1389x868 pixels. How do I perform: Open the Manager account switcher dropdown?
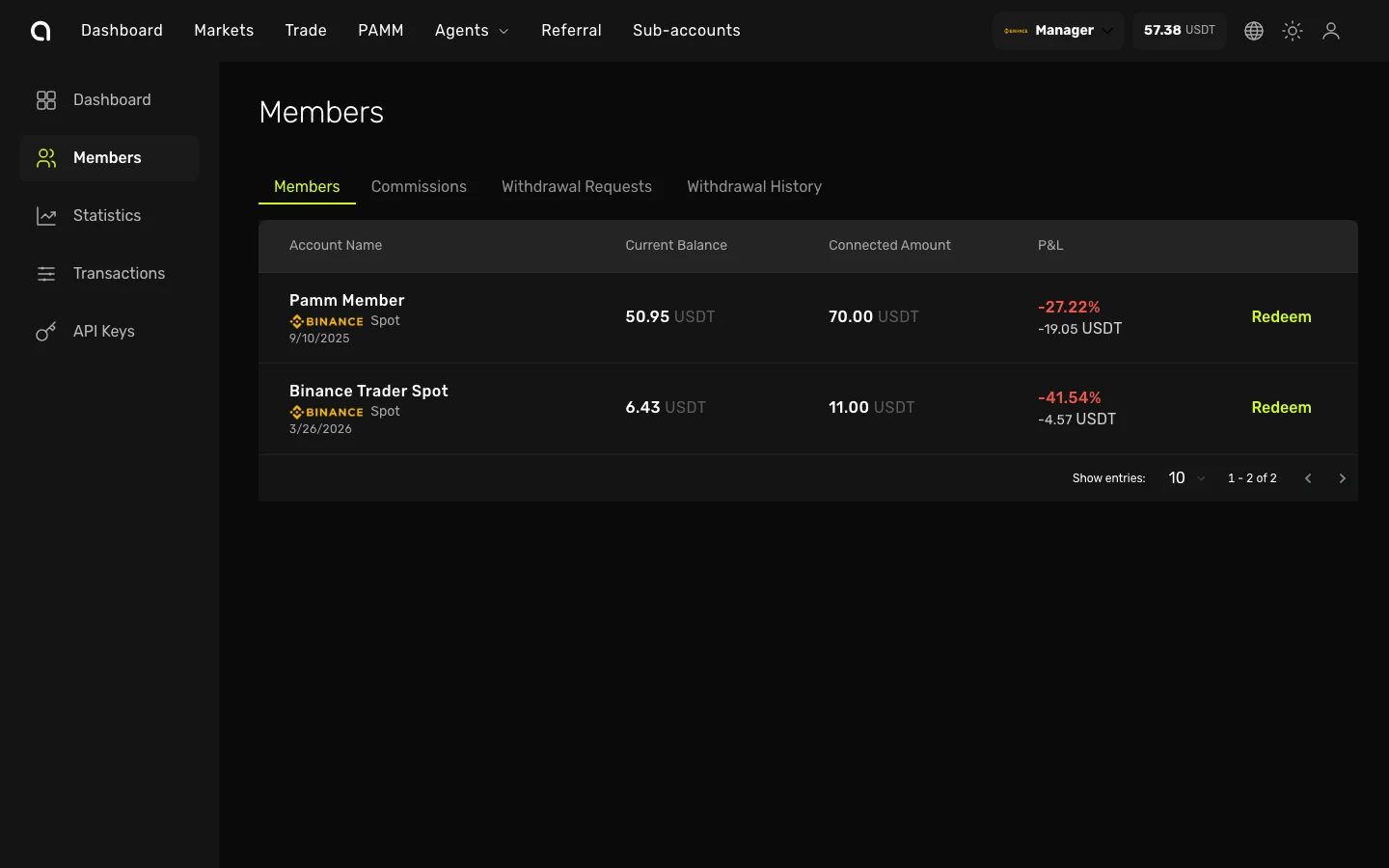pos(1058,31)
